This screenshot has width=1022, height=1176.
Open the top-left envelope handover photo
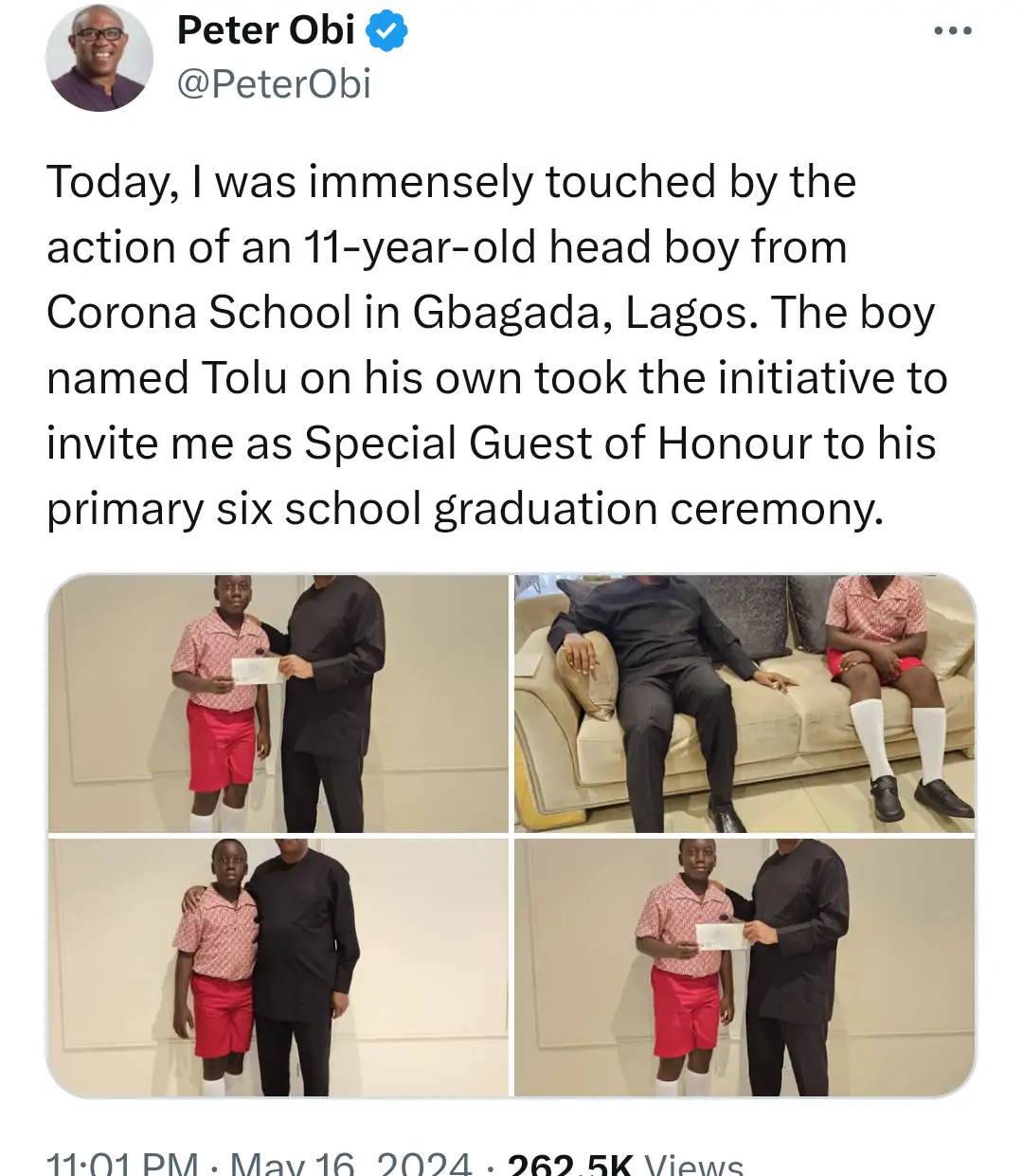(x=278, y=703)
